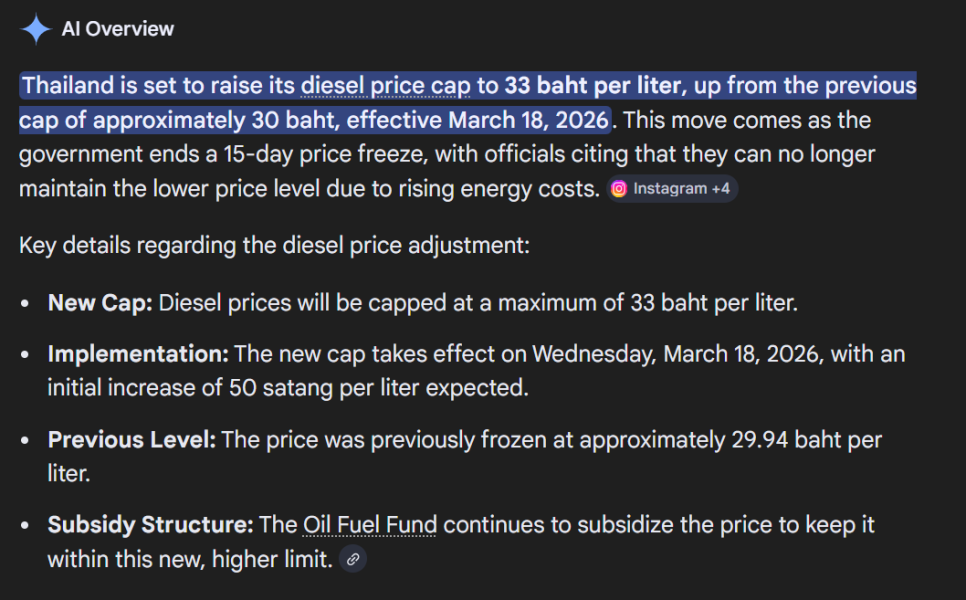Click the bold "Subsidy Structure:" label

pos(150,525)
